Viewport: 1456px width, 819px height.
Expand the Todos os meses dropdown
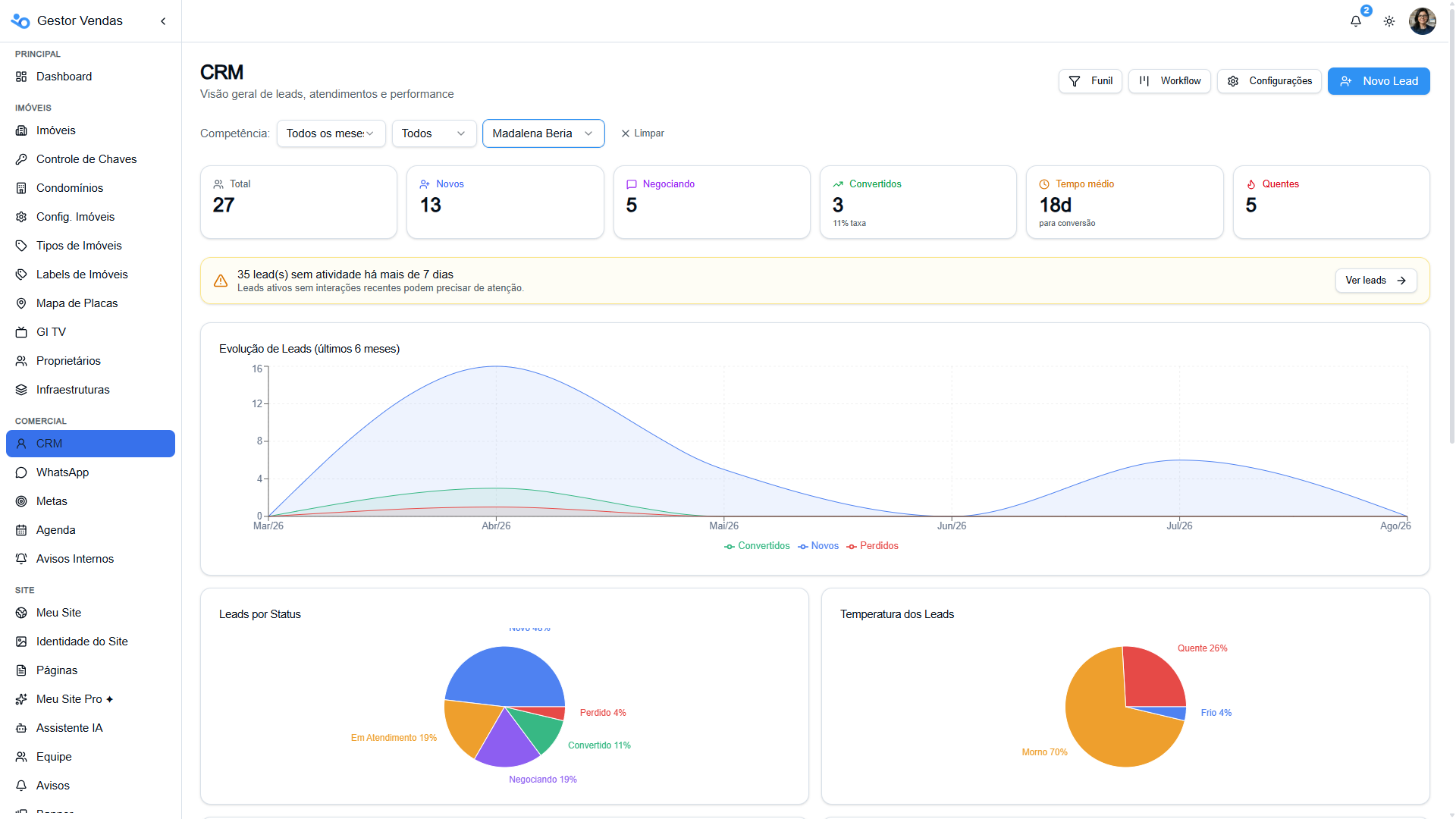pyautogui.click(x=331, y=133)
